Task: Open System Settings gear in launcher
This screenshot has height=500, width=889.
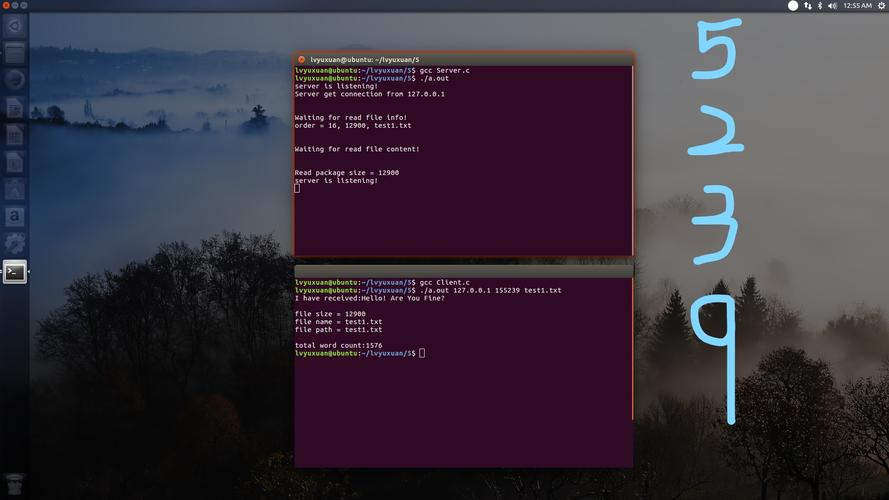Action: coord(14,243)
